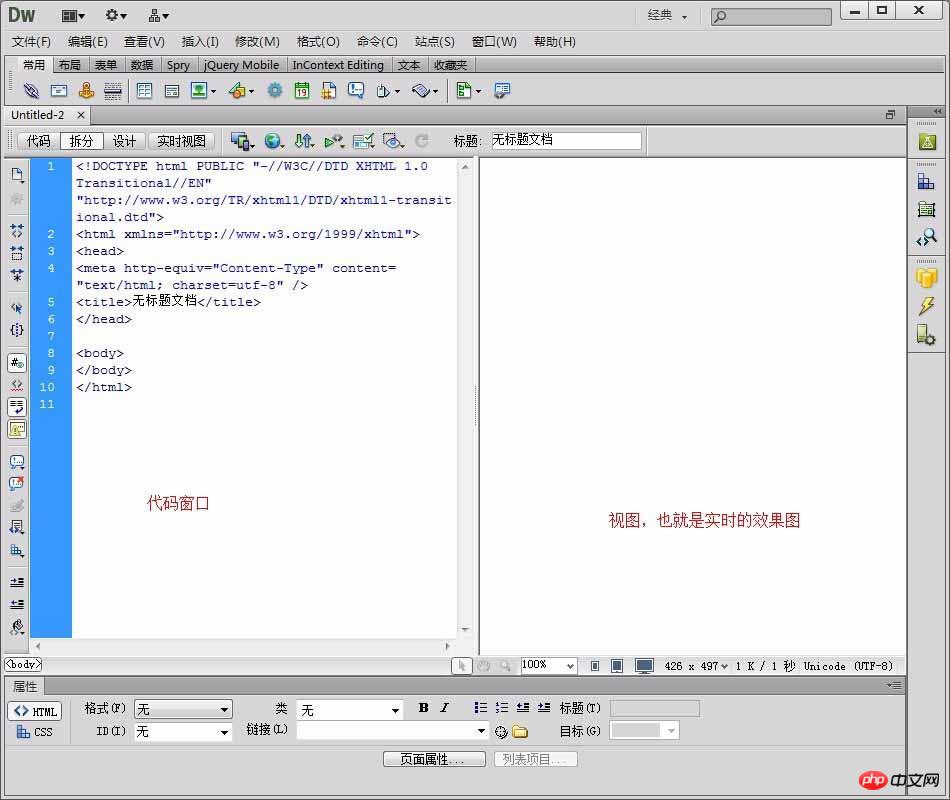Switch to Split view mode
The image size is (950, 800).
pyautogui.click(x=81, y=141)
